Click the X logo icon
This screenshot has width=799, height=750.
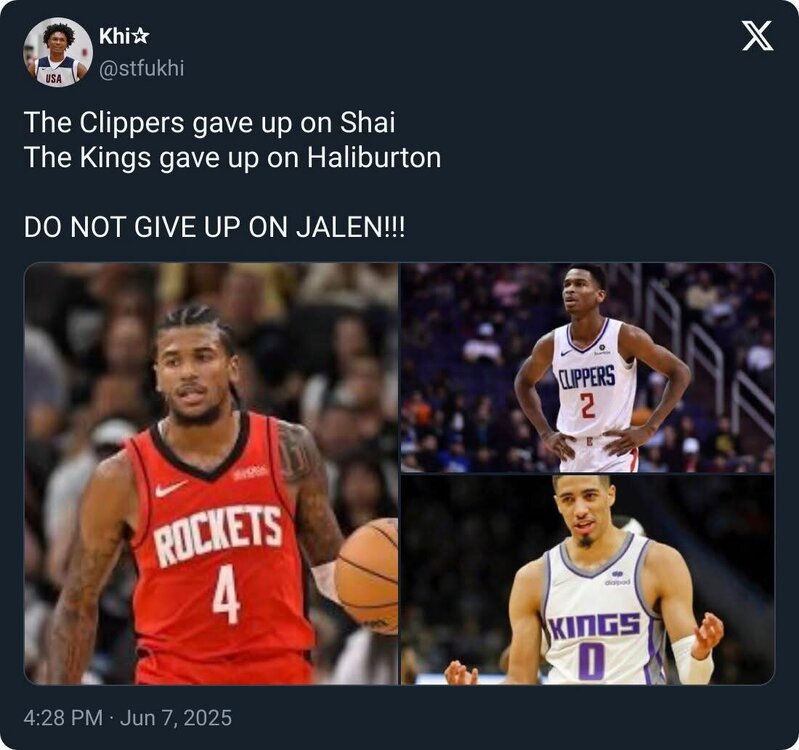click(x=757, y=36)
